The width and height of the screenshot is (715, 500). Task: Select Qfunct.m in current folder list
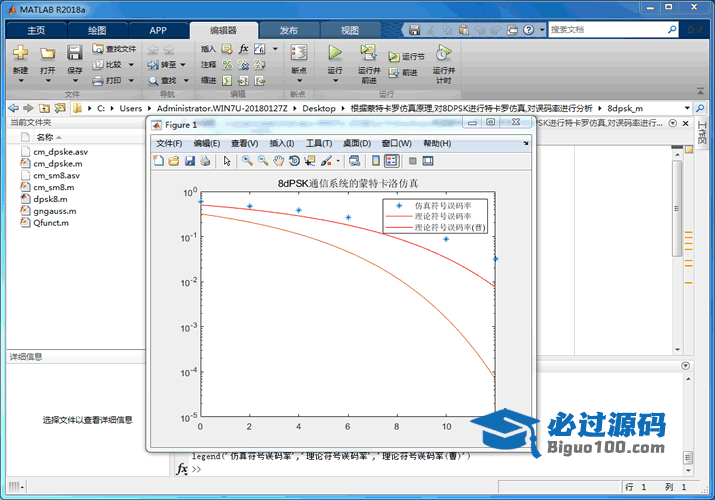pyautogui.click(x=51, y=223)
